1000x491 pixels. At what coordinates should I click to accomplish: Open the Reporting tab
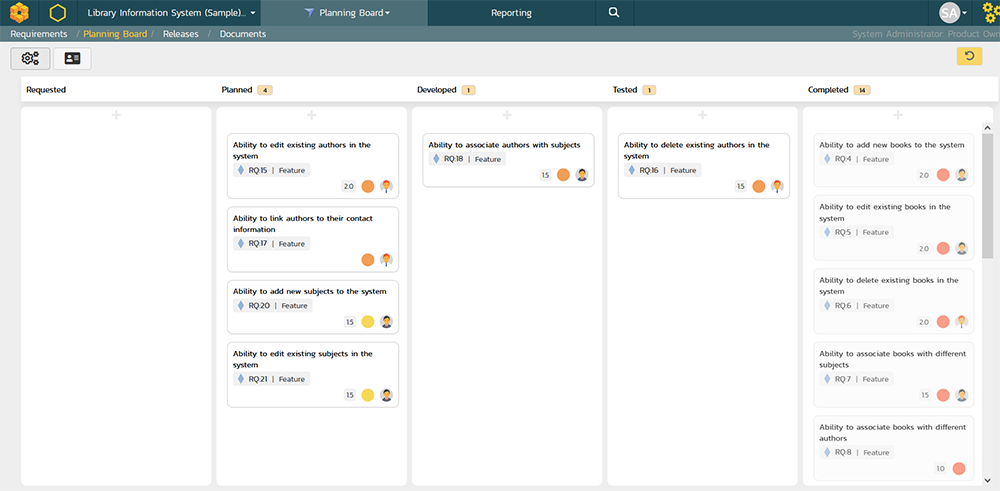pos(511,13)
